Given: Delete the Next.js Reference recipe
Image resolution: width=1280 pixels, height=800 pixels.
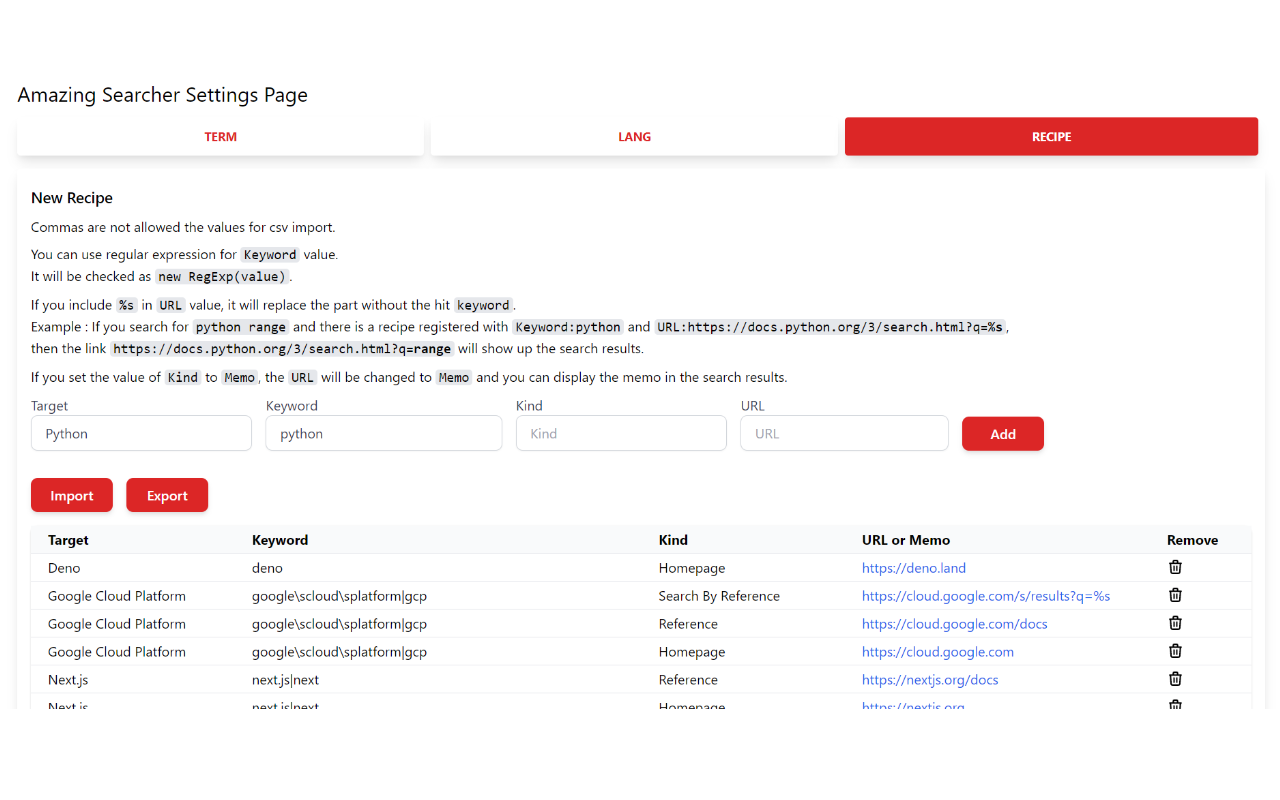Looking at the screenshot, I should (1175, 679).
